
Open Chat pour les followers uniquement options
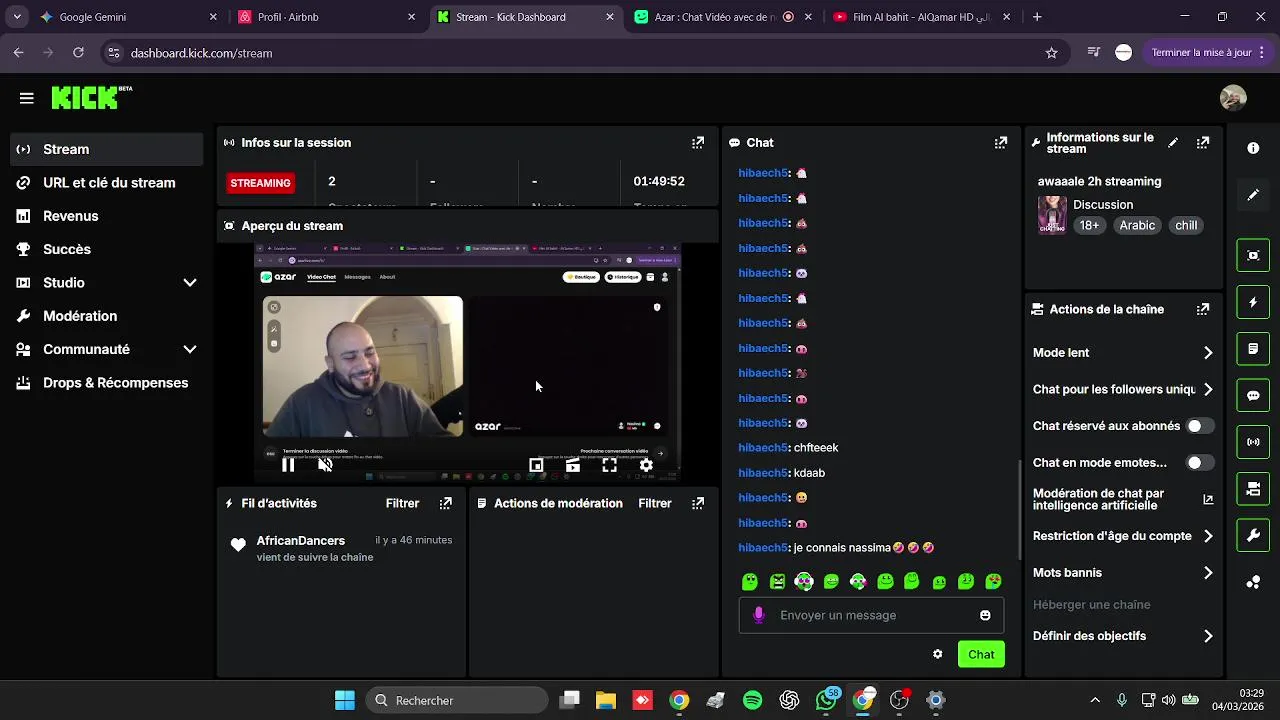tap(1123, 390)
